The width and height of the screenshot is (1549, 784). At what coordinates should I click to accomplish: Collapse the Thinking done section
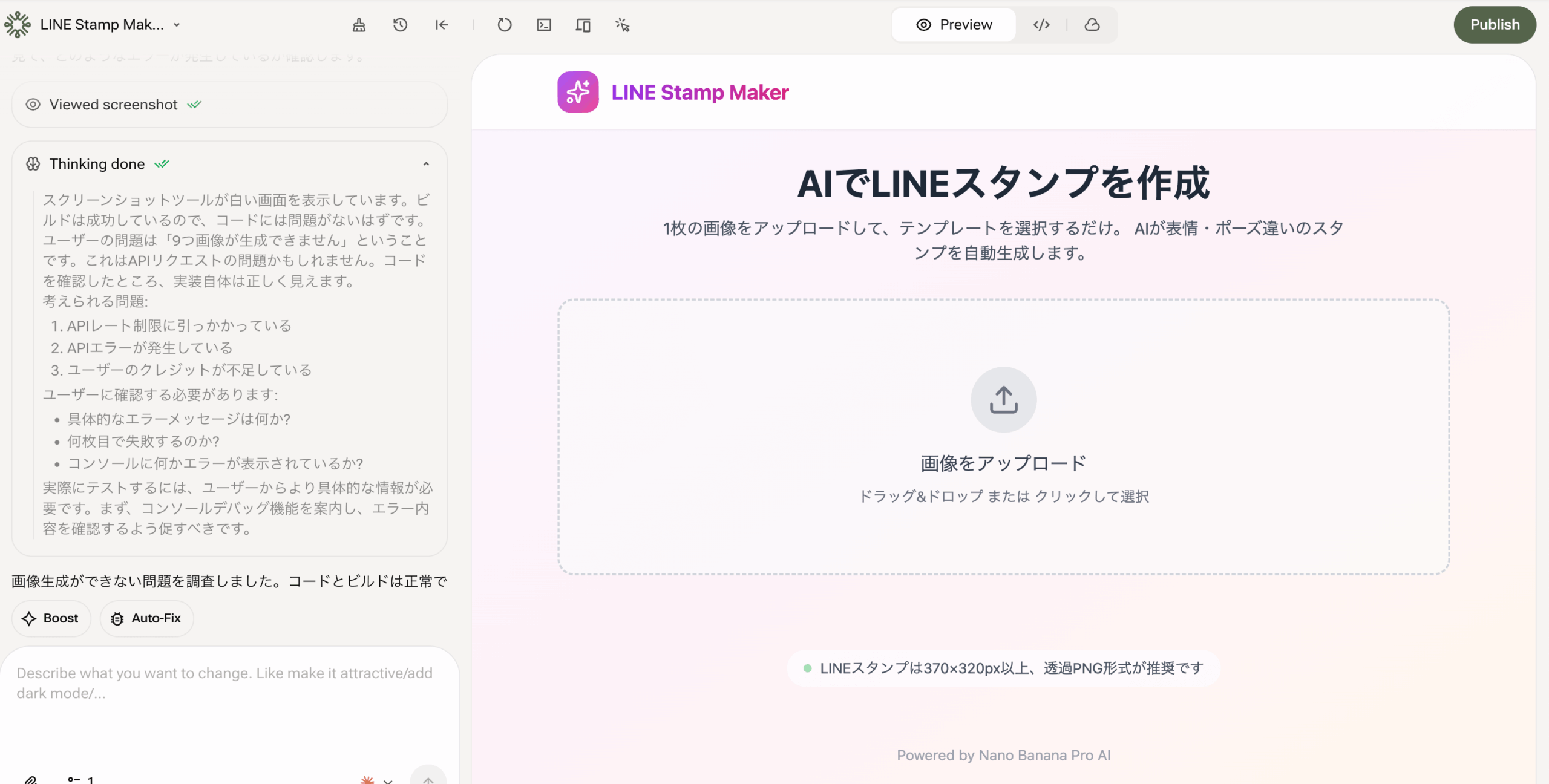[426, 164]
